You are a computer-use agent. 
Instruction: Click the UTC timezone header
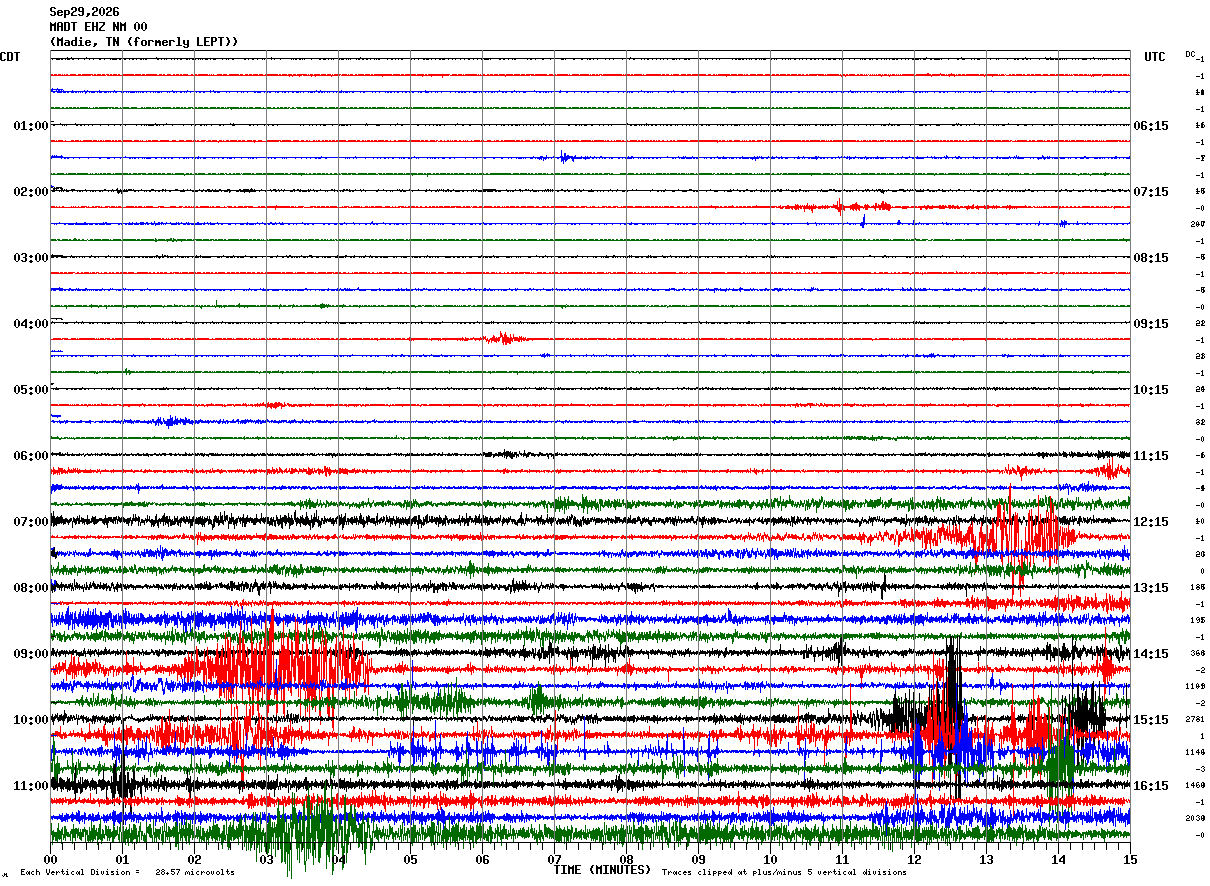click(x=1155, y=57)
